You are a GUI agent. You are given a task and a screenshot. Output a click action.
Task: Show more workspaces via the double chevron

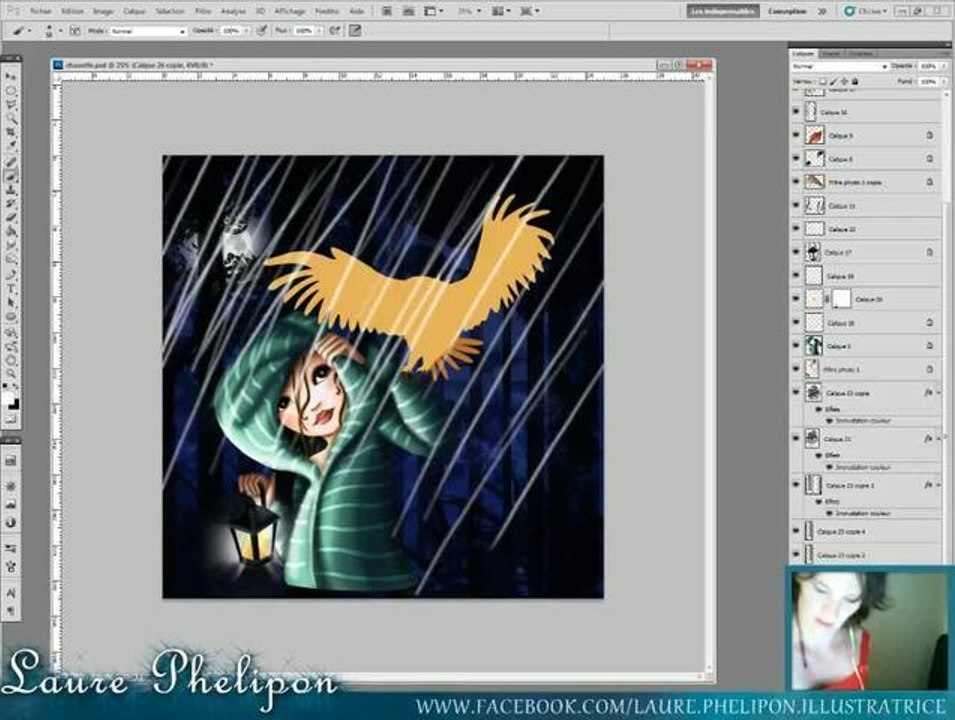[822, 11]
